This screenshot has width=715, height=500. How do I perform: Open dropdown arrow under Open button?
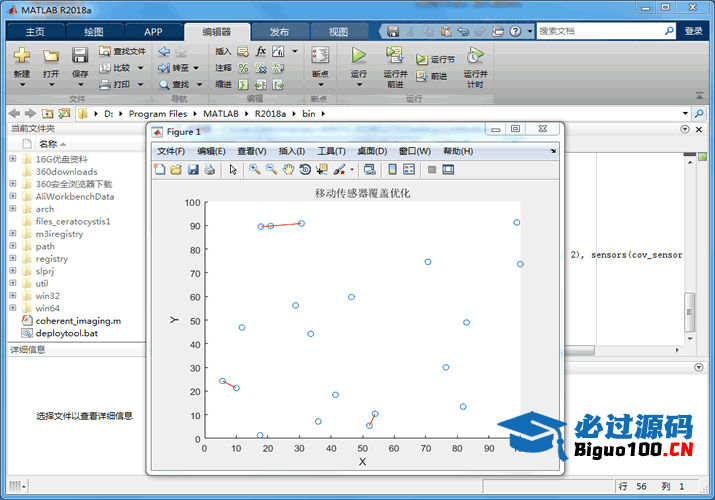pyautogui.click(x=51, y=84)
